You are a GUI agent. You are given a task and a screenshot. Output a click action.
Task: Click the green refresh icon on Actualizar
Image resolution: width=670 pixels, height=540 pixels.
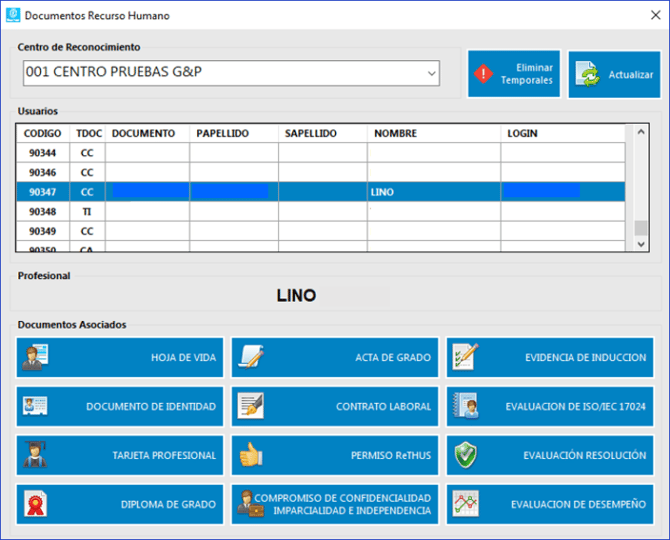588,73
